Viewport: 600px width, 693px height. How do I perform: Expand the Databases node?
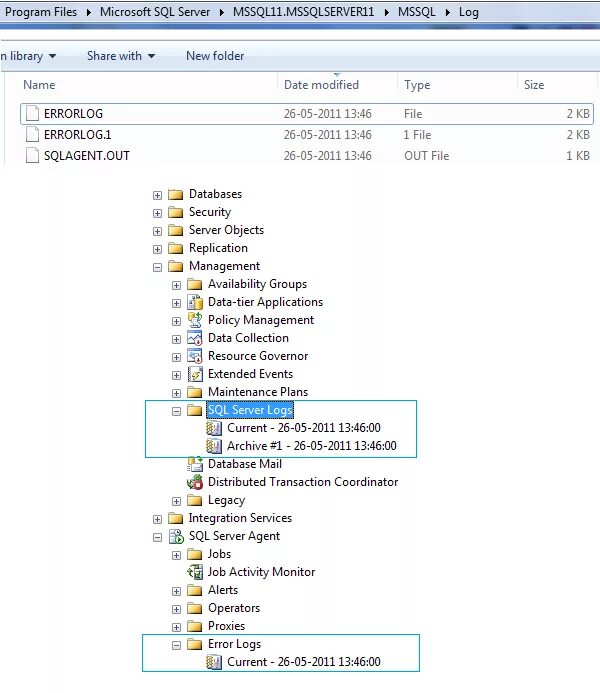pyautogui.click(x=157, y=195)
